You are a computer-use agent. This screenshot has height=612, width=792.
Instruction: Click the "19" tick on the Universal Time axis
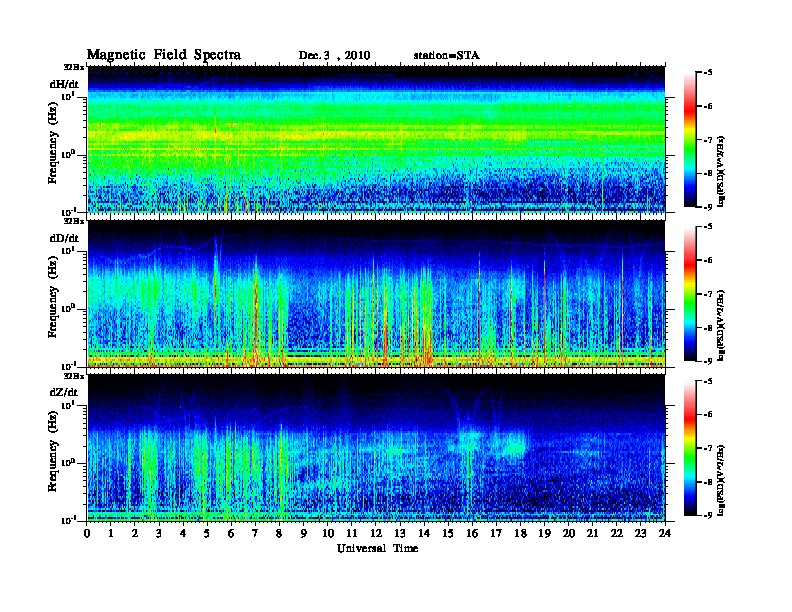click(544, 533)
